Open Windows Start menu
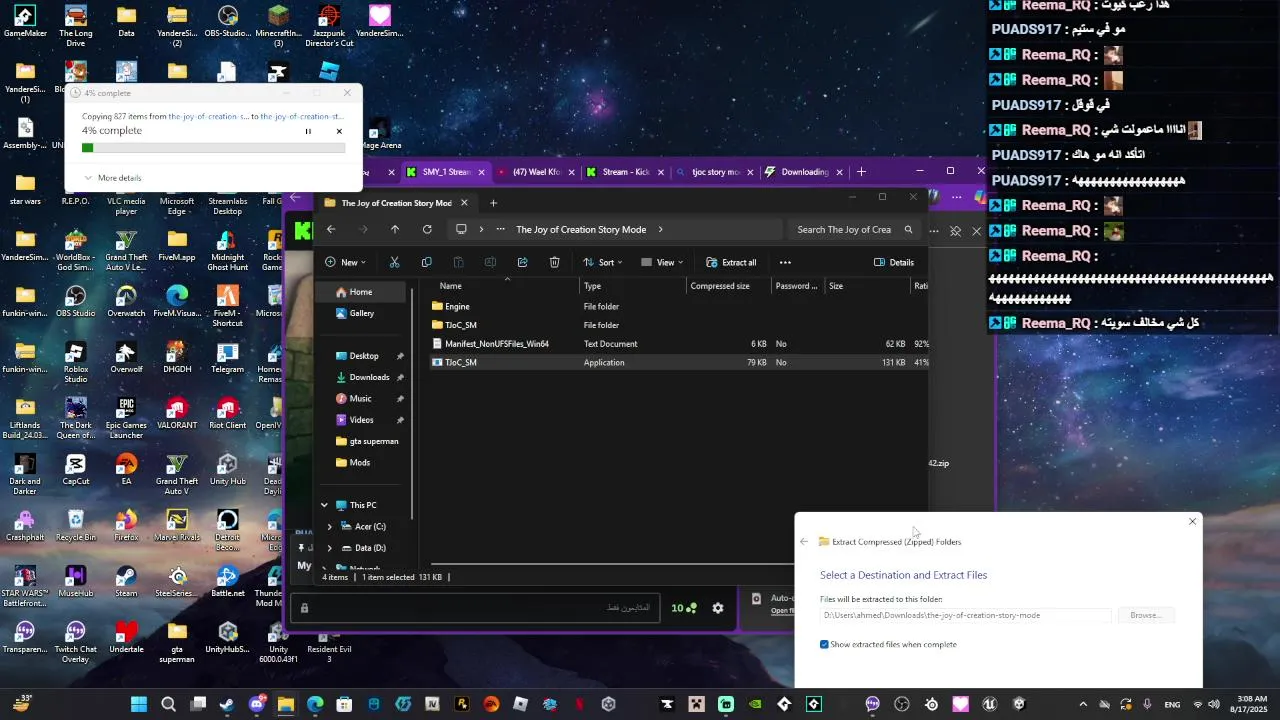 coord(139,704)
